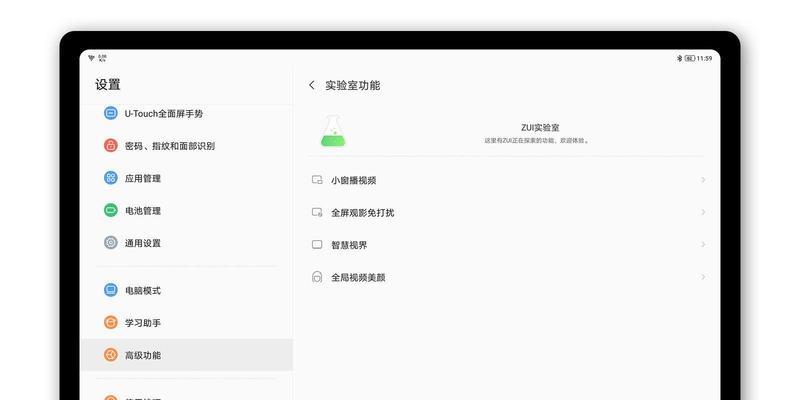Click the grey gear icon for 通用设置
The width and height of the screenshot is (800, 400).
pyautogui.click(x=111, y=243)
